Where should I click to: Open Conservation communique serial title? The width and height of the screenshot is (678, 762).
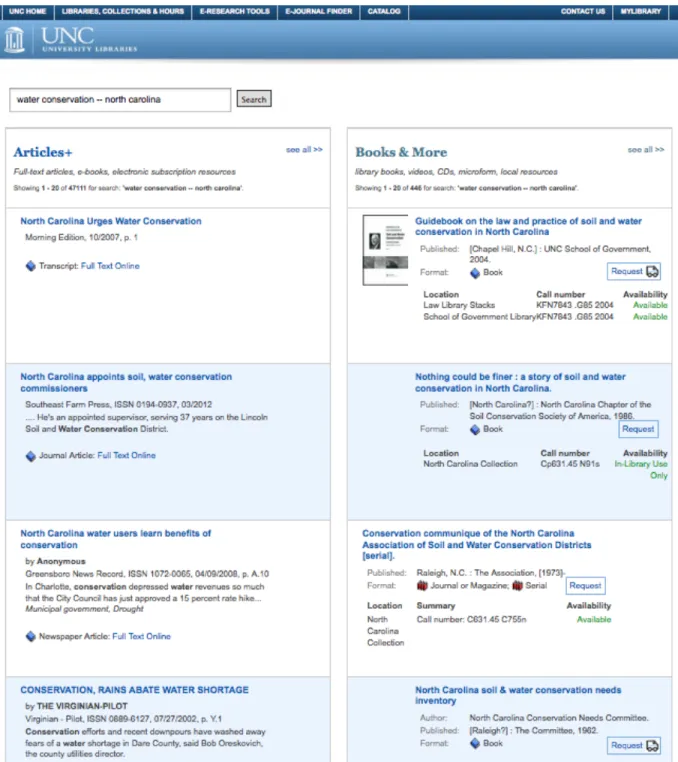[x=477, y=544]
